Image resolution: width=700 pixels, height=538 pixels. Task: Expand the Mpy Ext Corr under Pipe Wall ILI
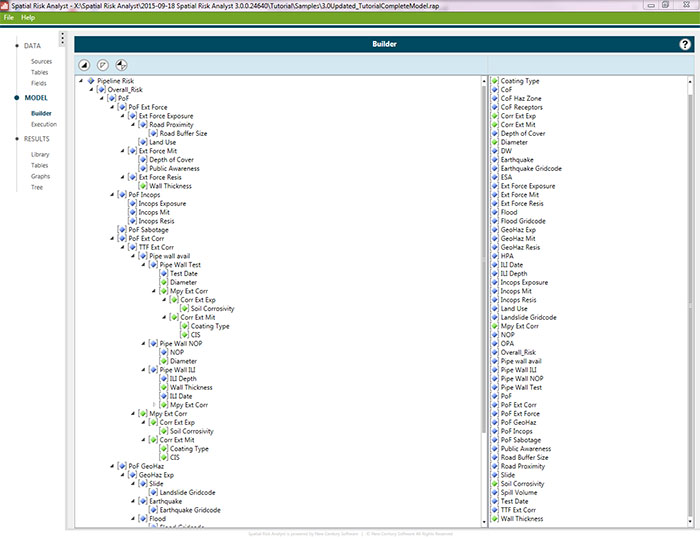(x=154, y=405)
